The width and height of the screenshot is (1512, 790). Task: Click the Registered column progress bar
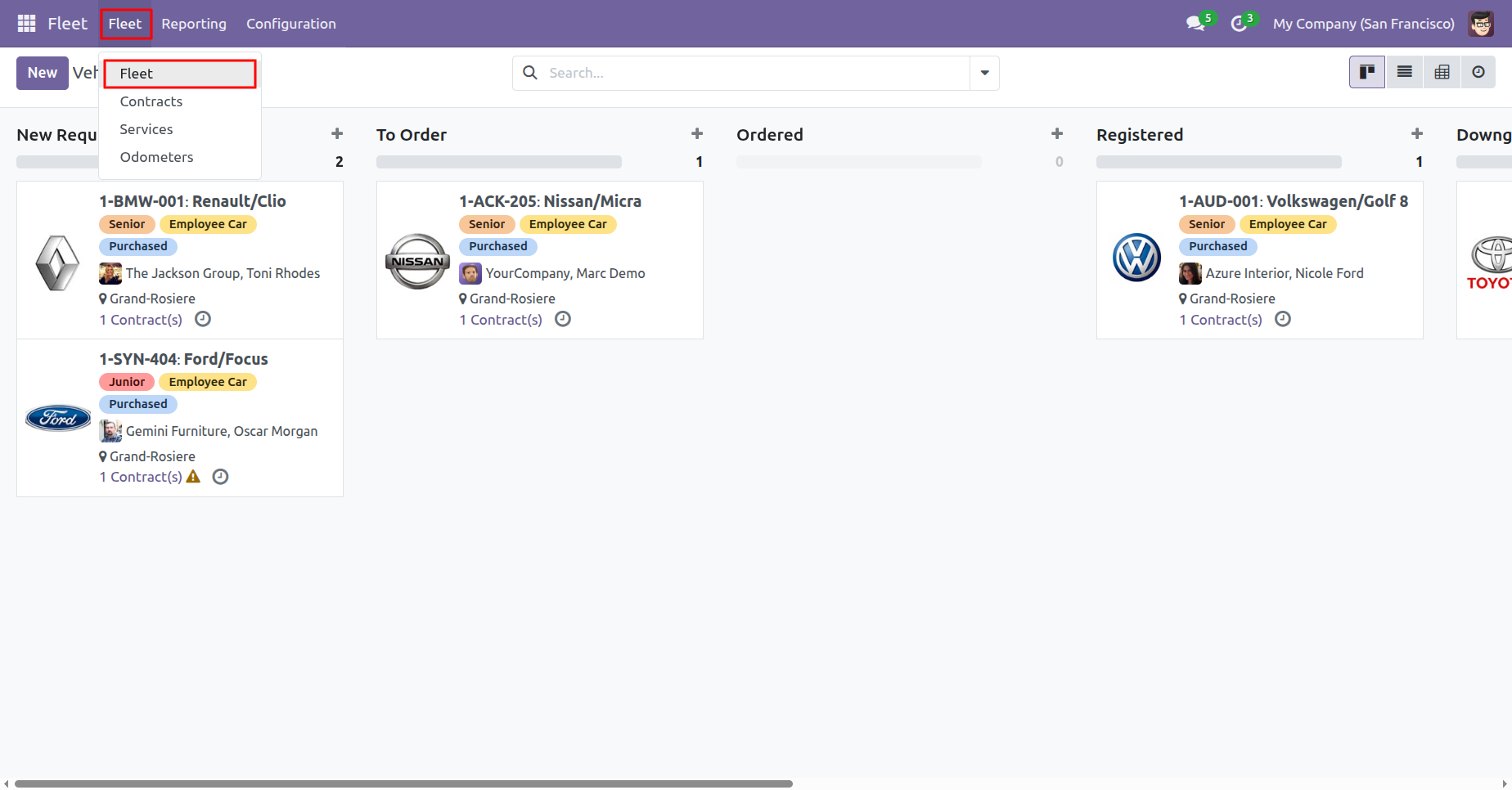point(1219,162)
